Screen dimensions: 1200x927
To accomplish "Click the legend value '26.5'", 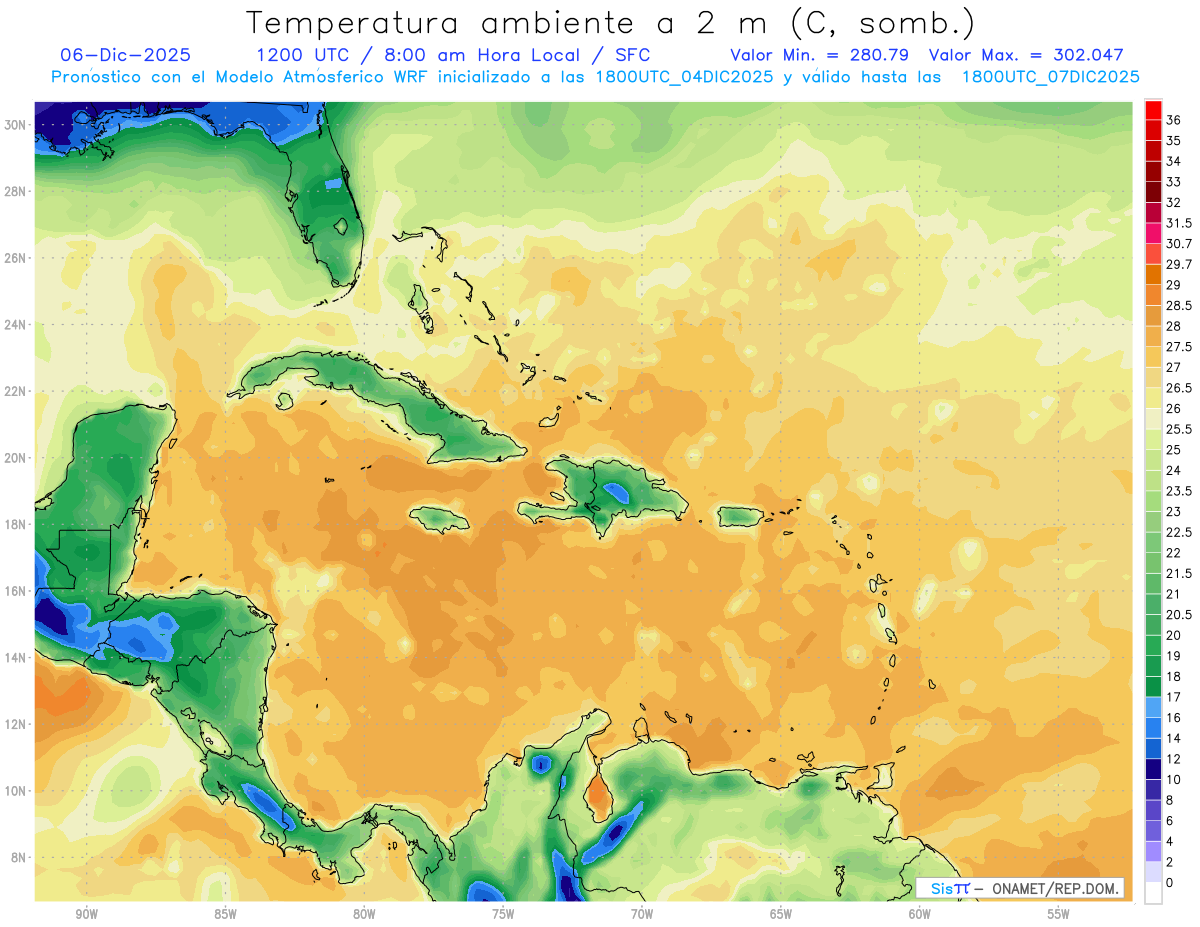I will click(1179, 388).
